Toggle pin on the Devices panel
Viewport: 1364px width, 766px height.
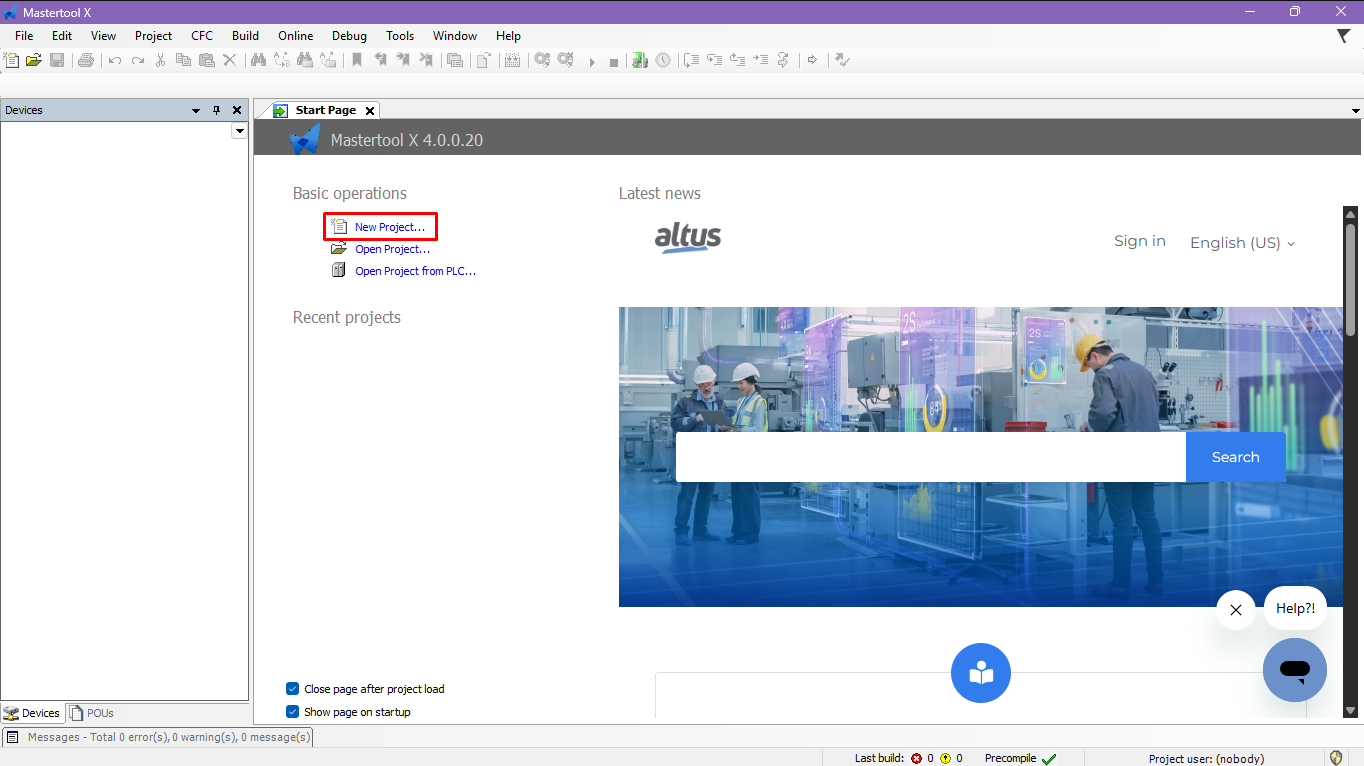216,110
